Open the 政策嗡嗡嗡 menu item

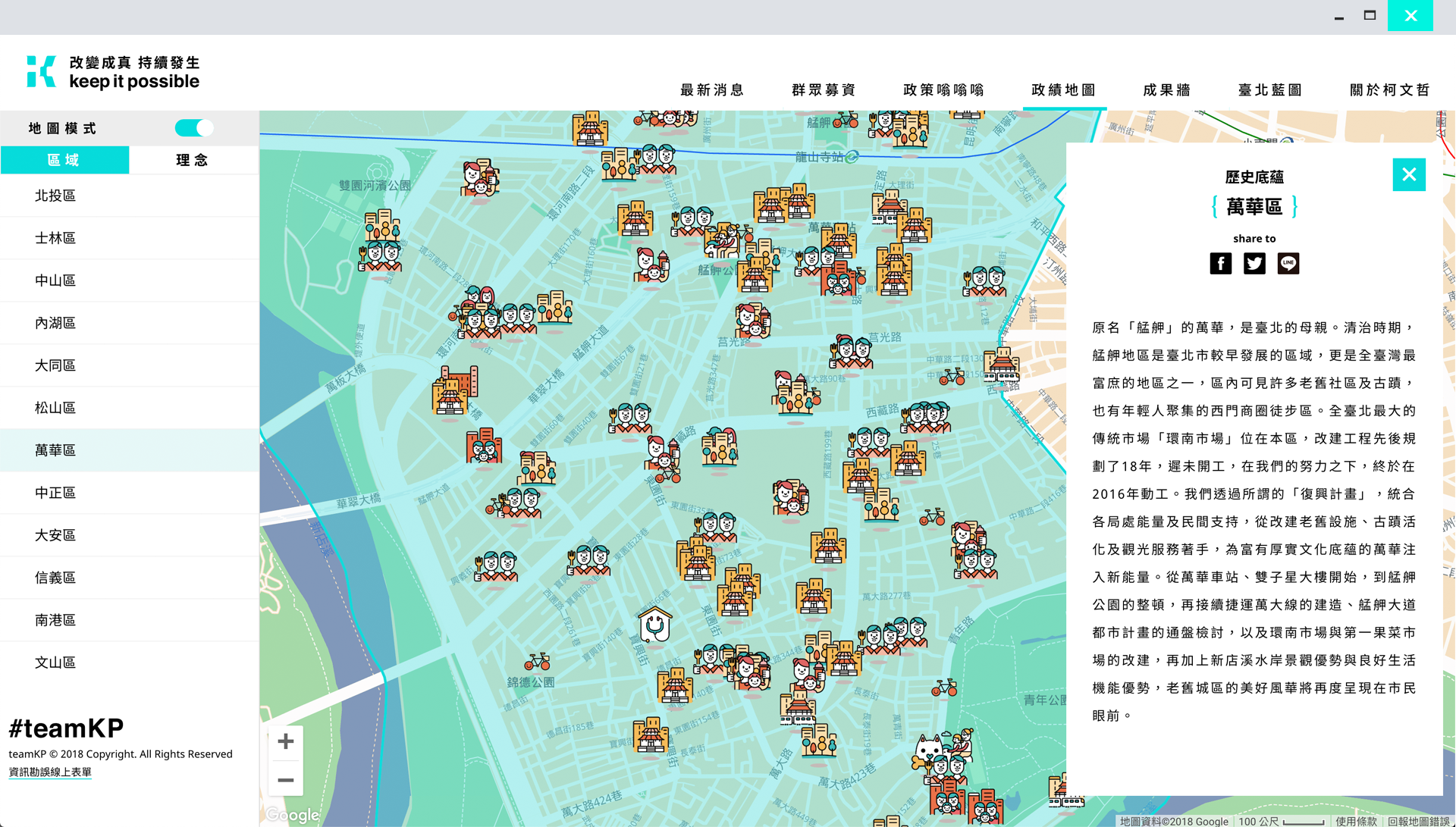click(943, 90)
